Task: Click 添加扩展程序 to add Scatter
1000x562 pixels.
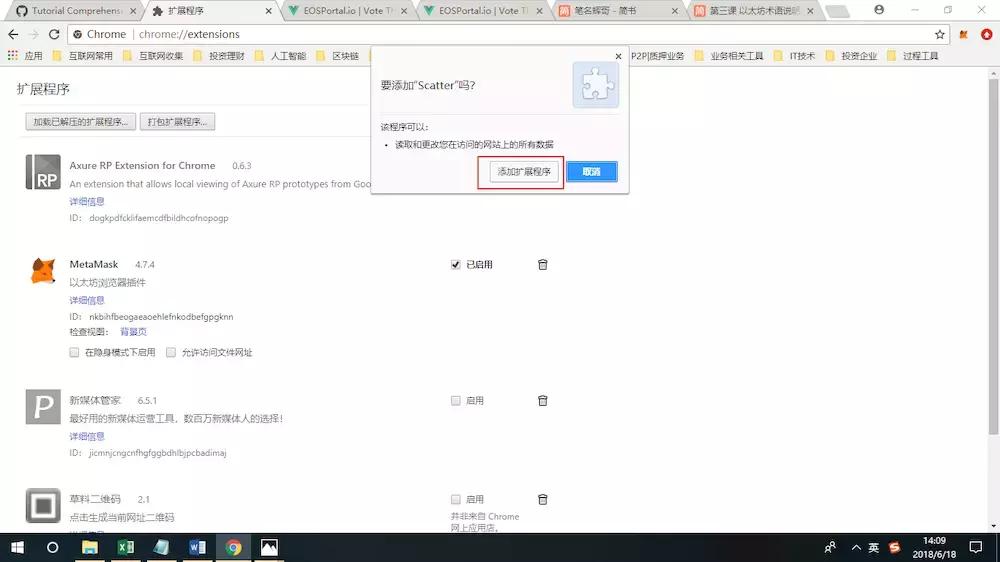Action: coord(524,172)
